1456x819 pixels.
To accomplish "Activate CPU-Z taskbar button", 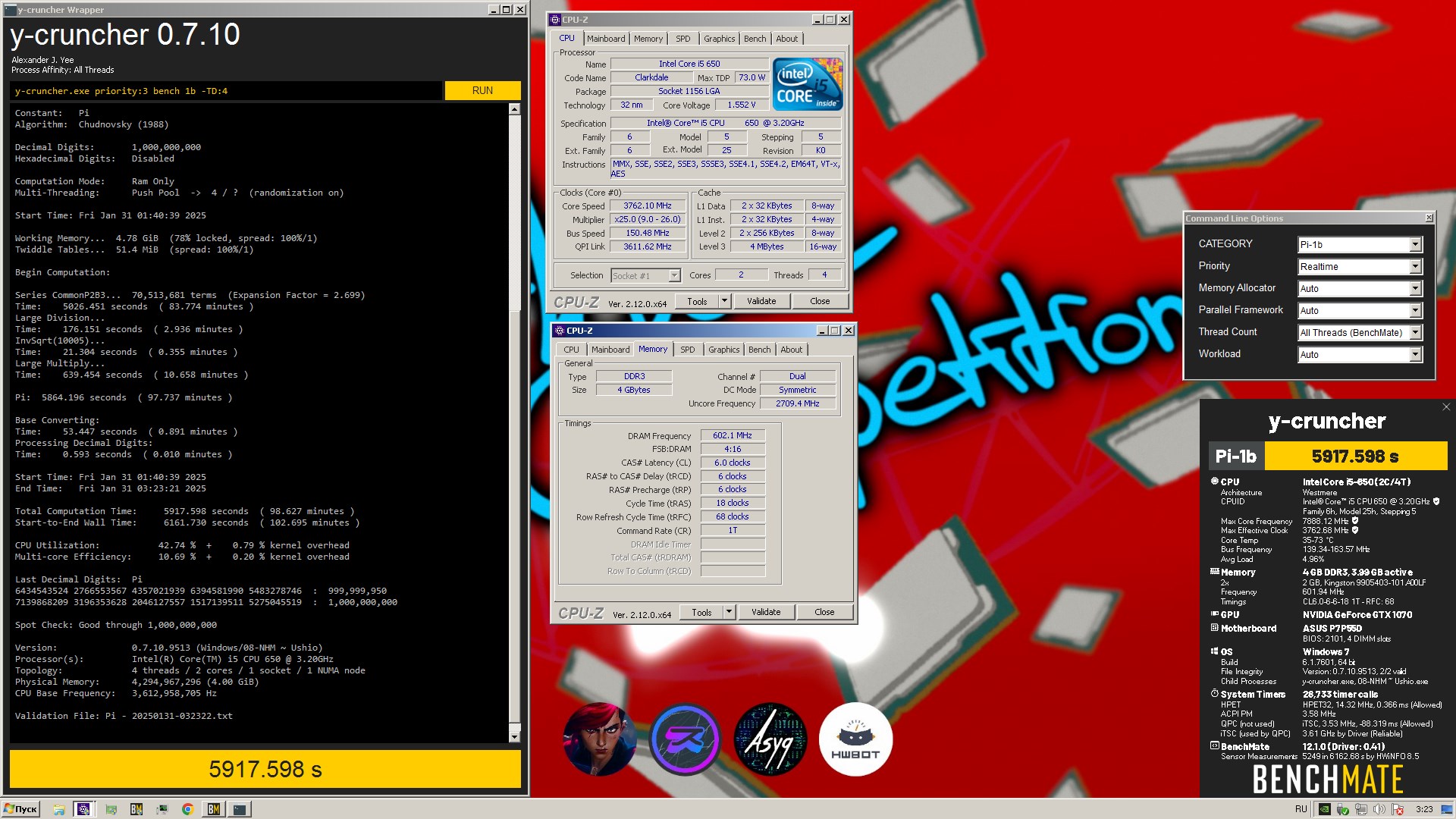I will pyautogui.click(x=83, y=809).
